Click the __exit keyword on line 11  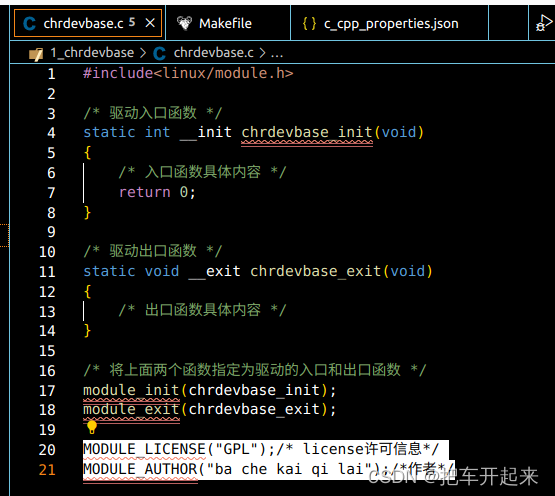(x=214, y=271)
